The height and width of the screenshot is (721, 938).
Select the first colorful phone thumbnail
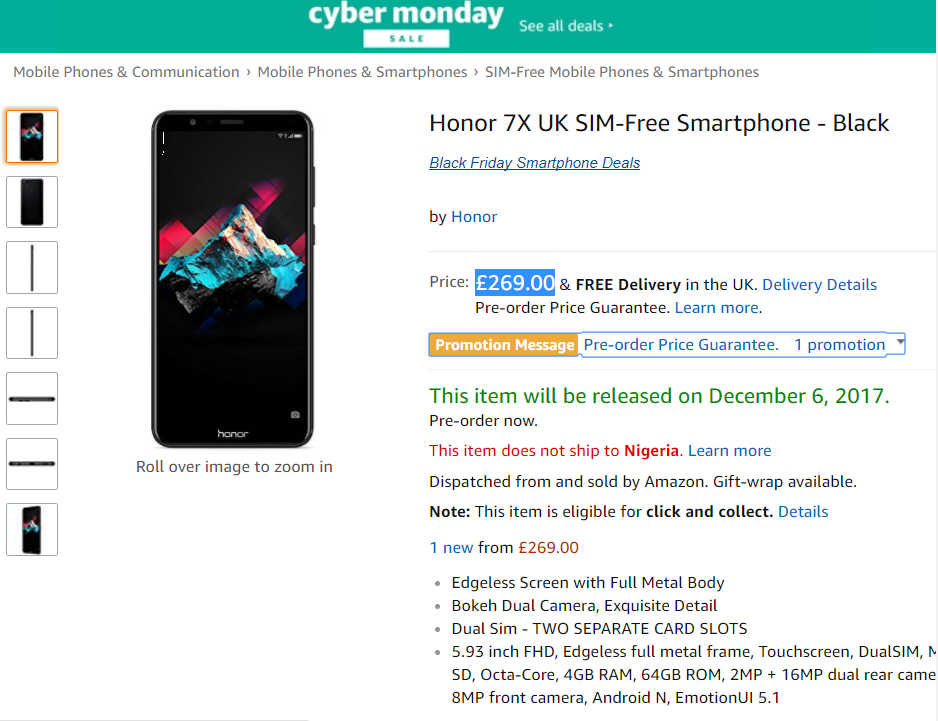pos(31,136)
